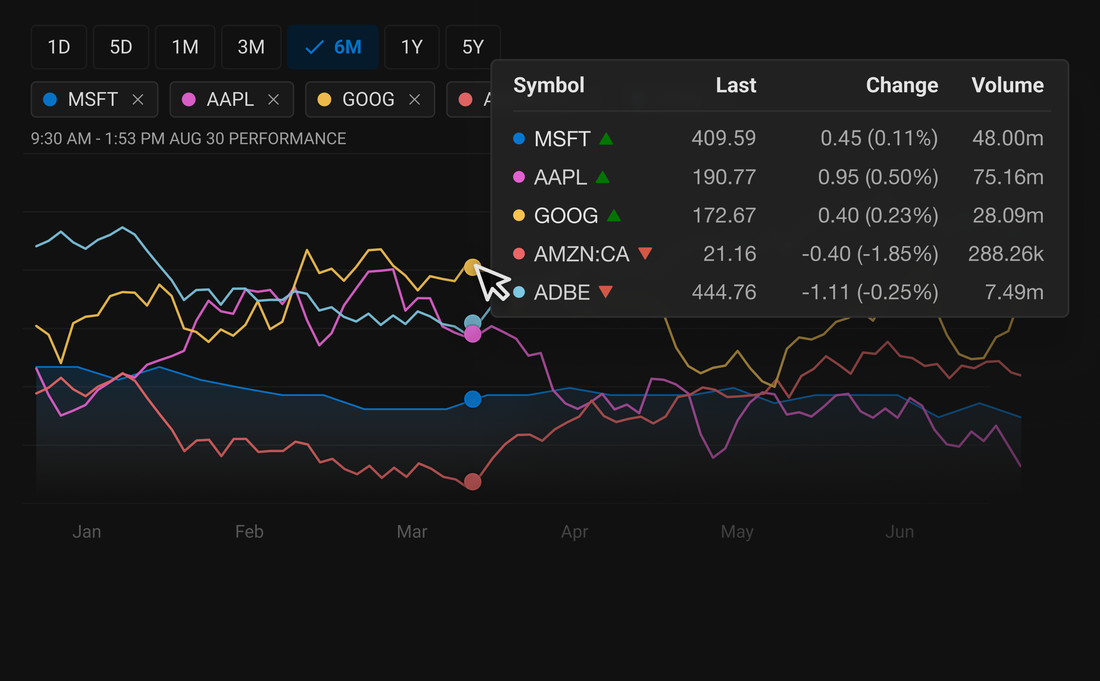The height and width of the screenshot is (681, 1100).
Task: Click the blue MSFT data point on chart
Action: click(x=473, y=399)
